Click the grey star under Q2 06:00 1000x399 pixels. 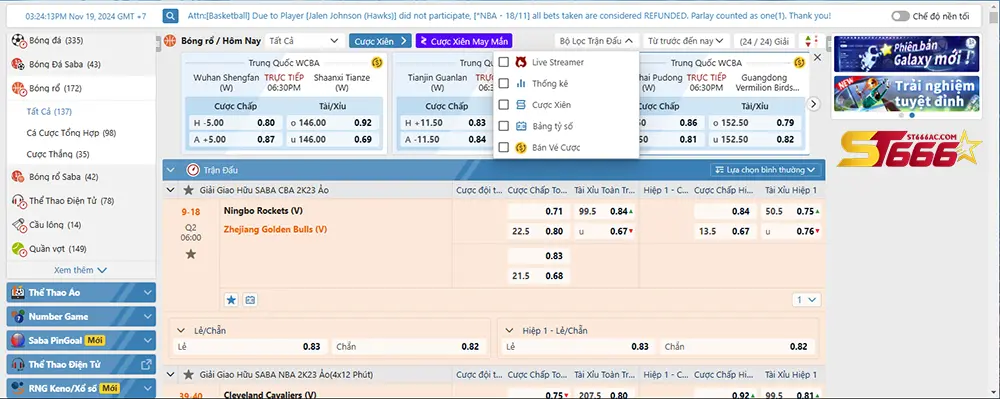191,254
